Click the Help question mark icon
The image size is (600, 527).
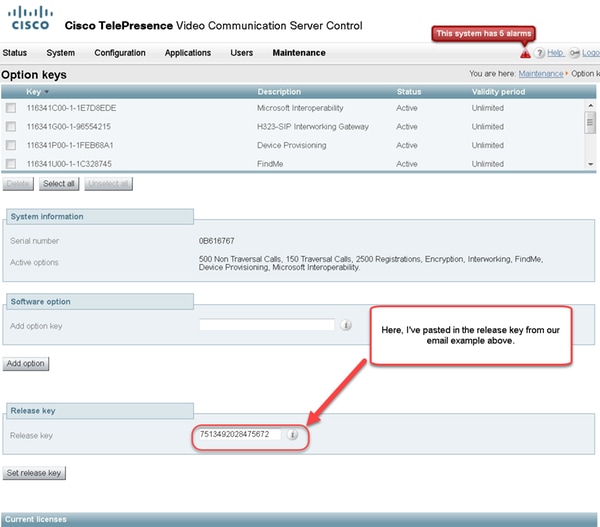click(x=539, y=53)
